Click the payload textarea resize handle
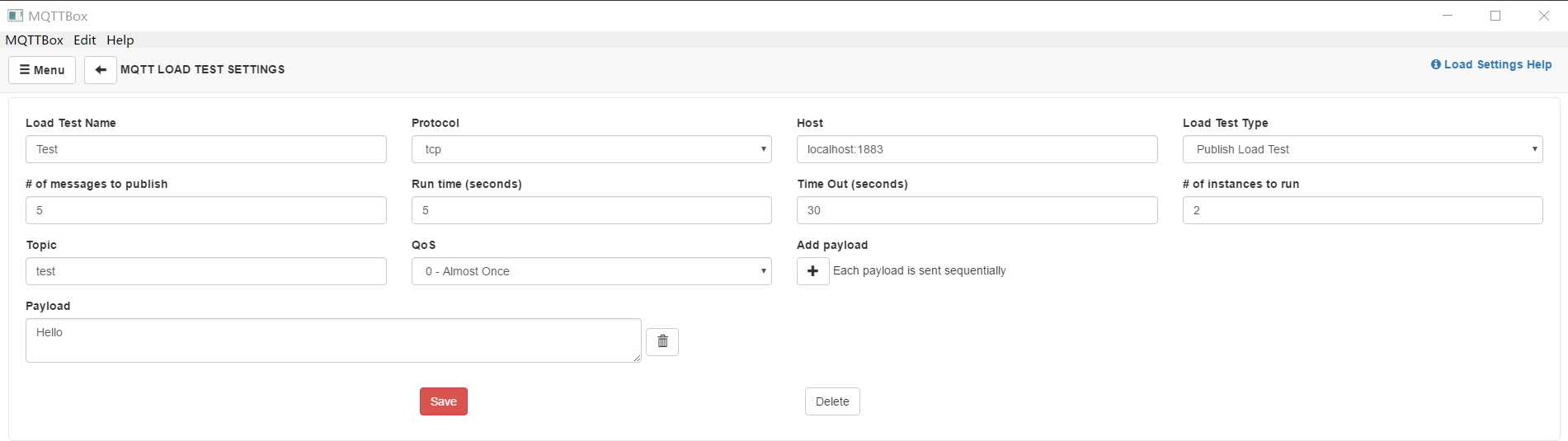This screenshot has height=441, width=1568. pos(636,358)
